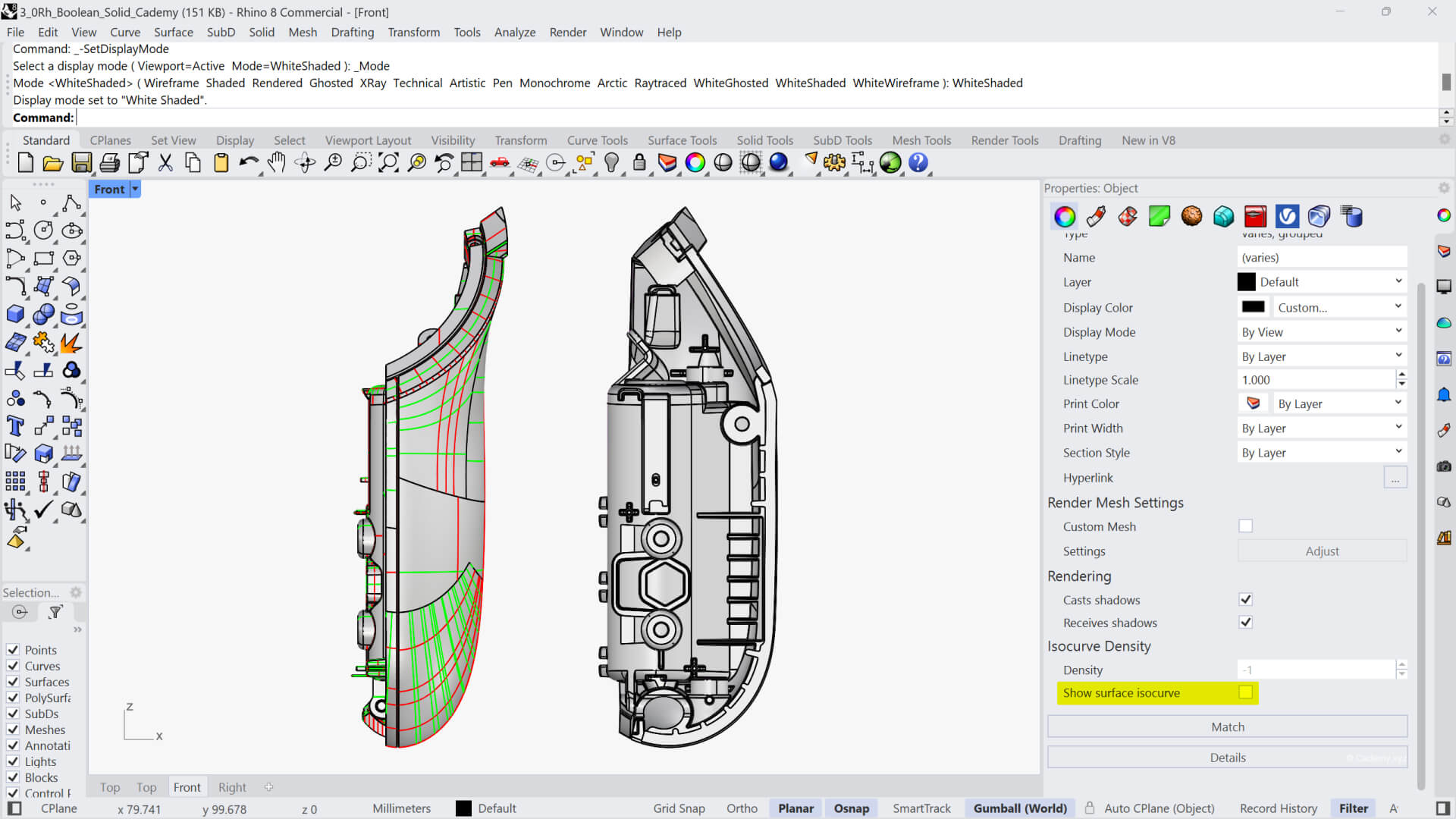Uncheck the Lights selection filter
The image size is (1456, 819).
pos(13,761)
